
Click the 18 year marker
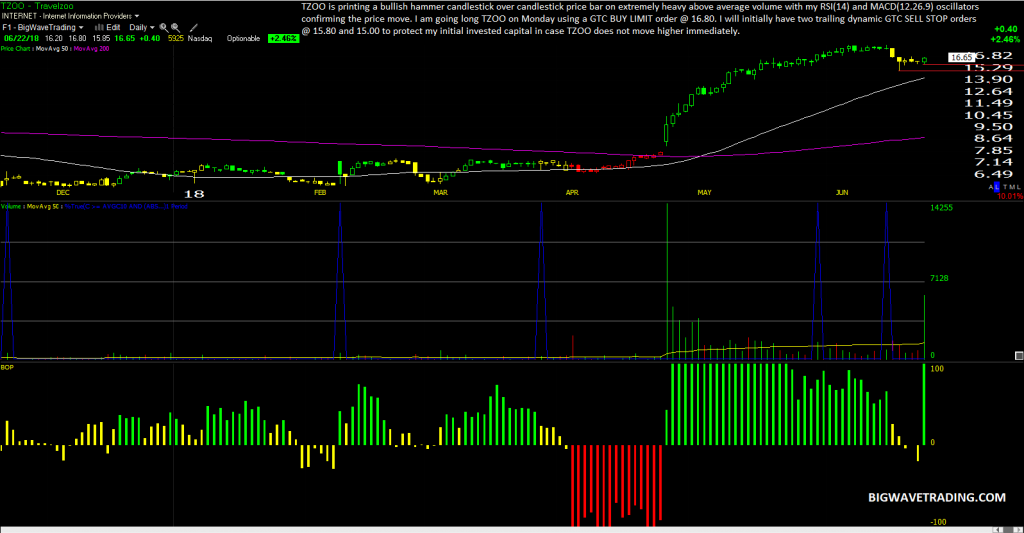pyautogui.click(x=194, y=194)
